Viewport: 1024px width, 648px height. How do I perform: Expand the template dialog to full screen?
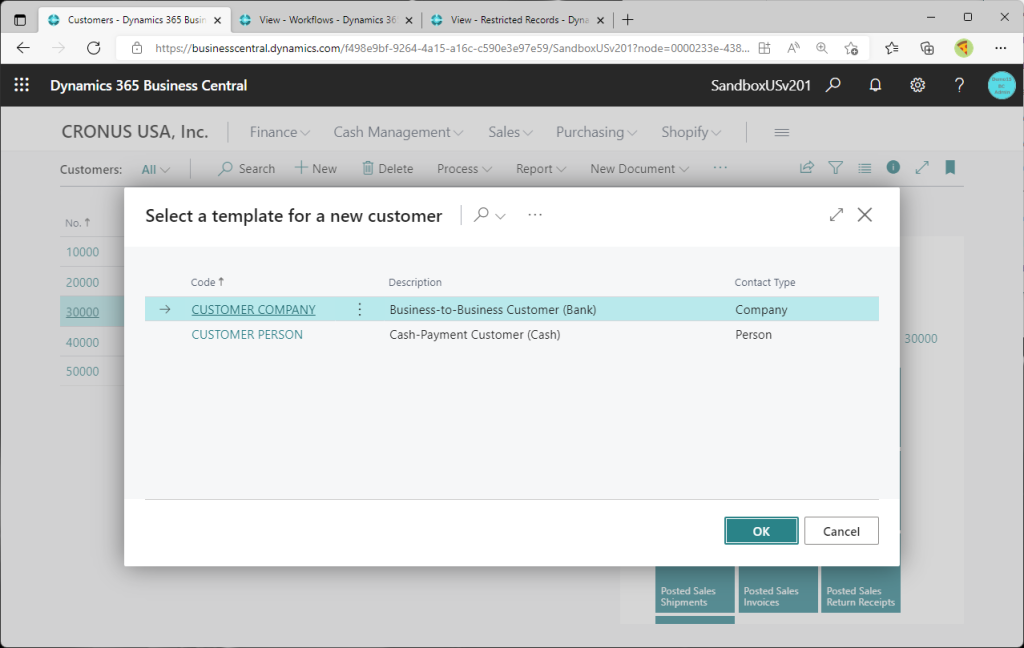point(837,214)
